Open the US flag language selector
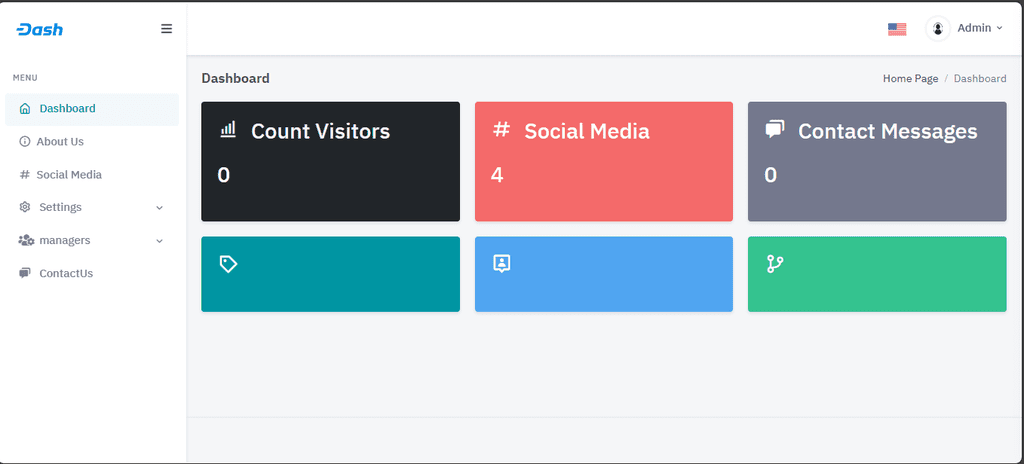The image size is (1024, 464). 897,29
